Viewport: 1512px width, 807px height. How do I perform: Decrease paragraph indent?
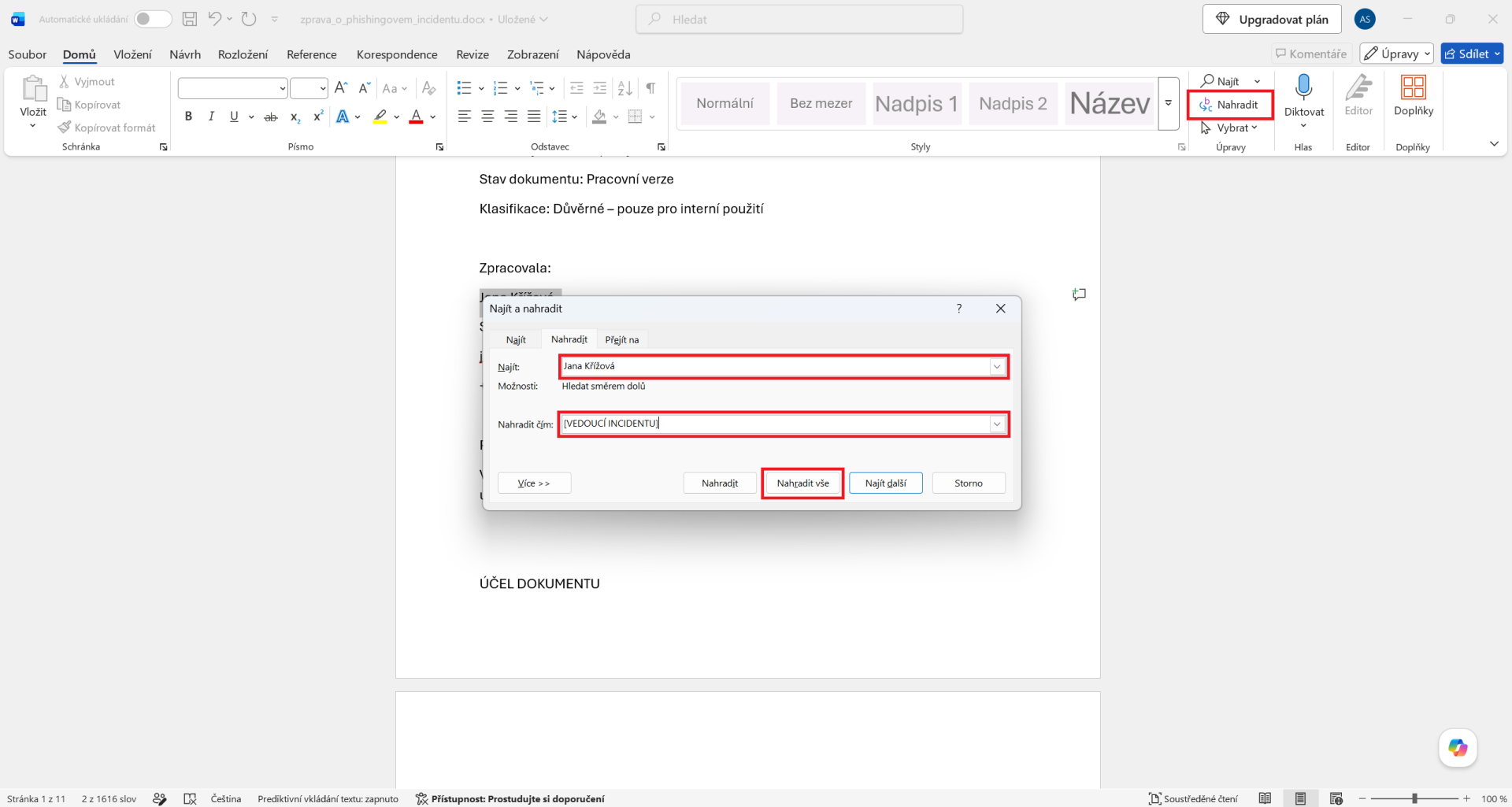point(576,87)
